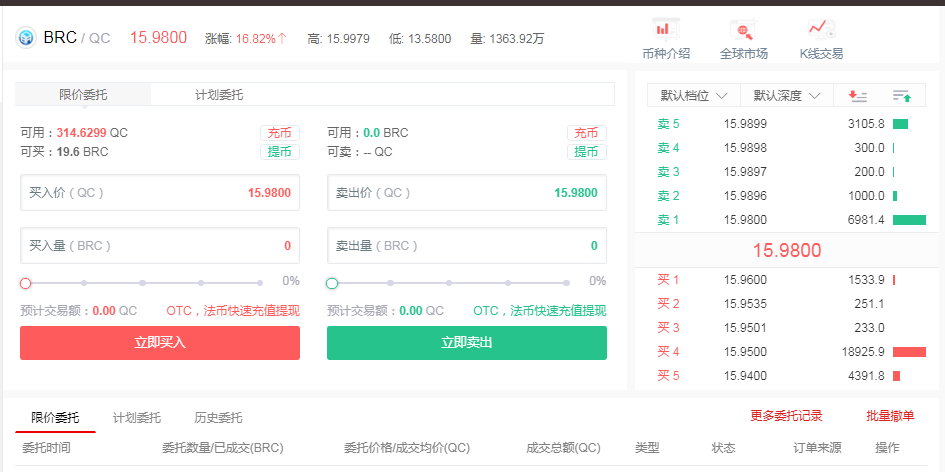
Task: Open the K线交易 chart trading icon
Action: pyautogui.click(x=821, y=28)
